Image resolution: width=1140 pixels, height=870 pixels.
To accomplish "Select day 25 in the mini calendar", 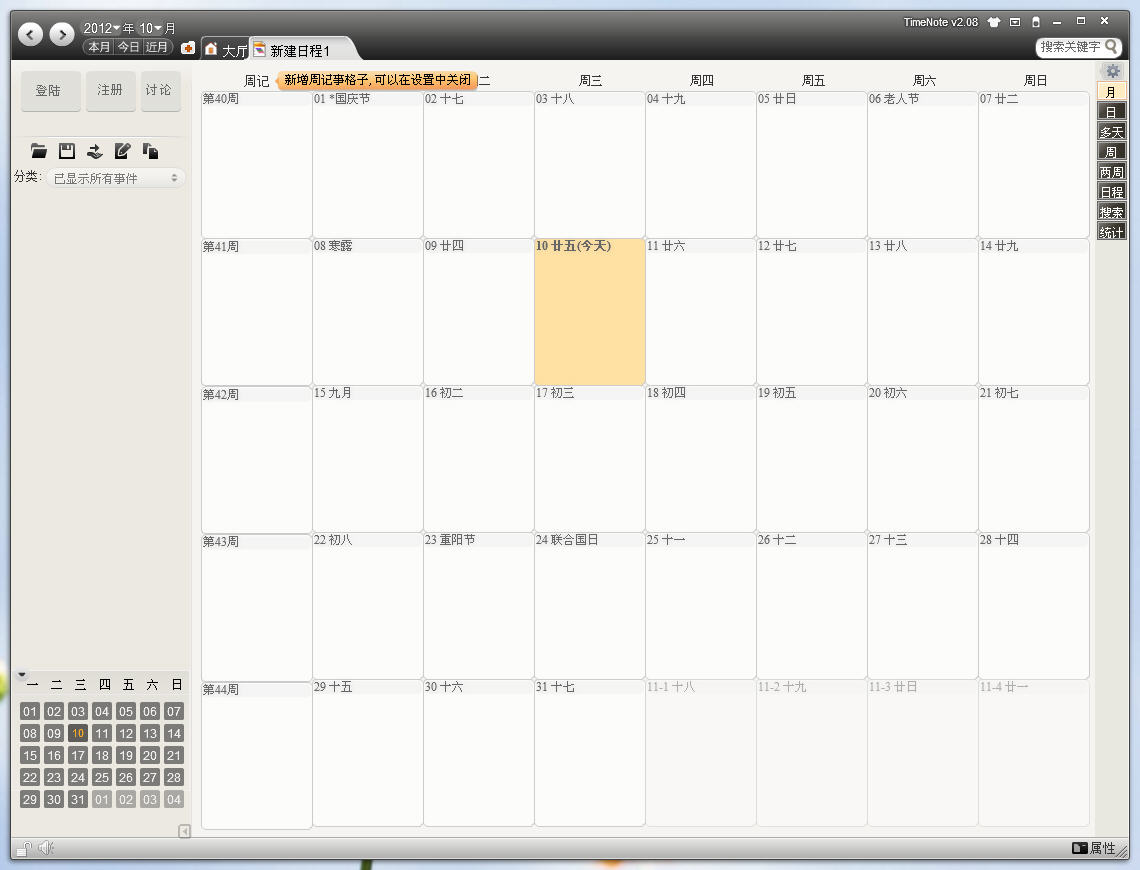I will pos(102,777).
